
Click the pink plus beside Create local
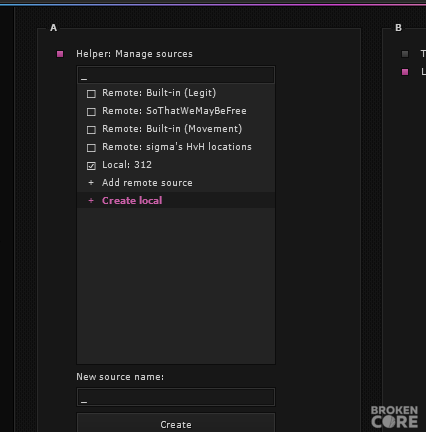[91, 201]
